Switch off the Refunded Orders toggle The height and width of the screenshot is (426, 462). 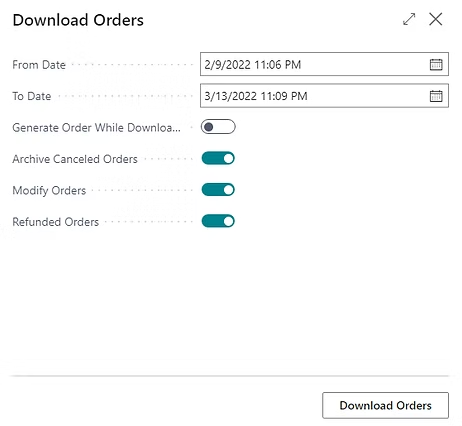218,221
